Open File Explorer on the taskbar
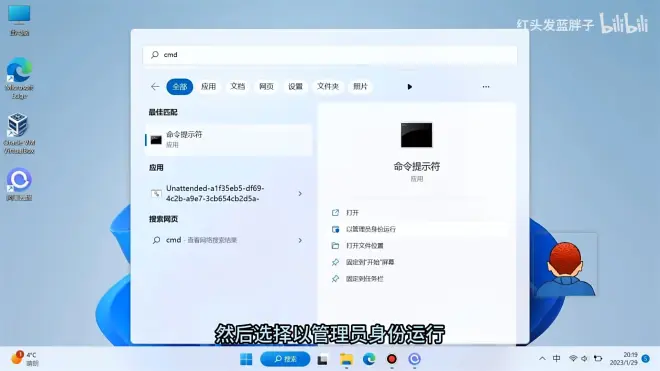The height and width of the screenshot is (371, 660). (x=346, y=359)
